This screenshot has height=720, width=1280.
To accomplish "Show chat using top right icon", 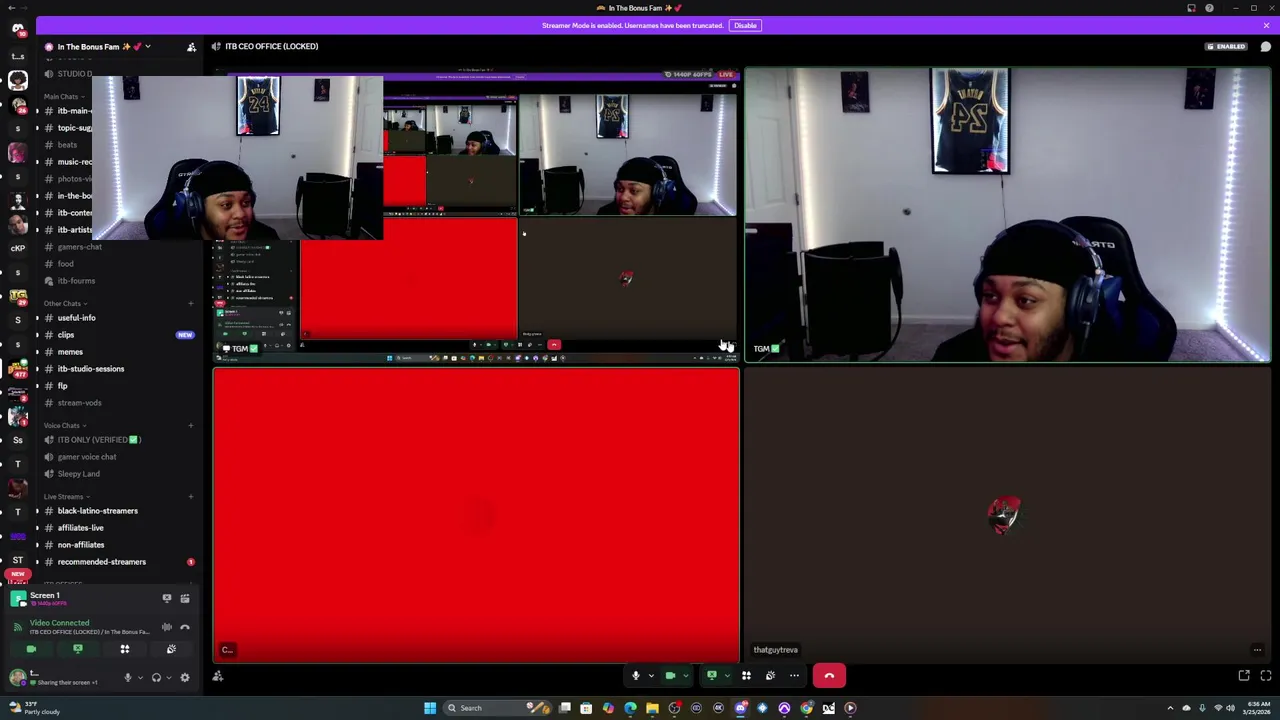I will [1266, 47].
